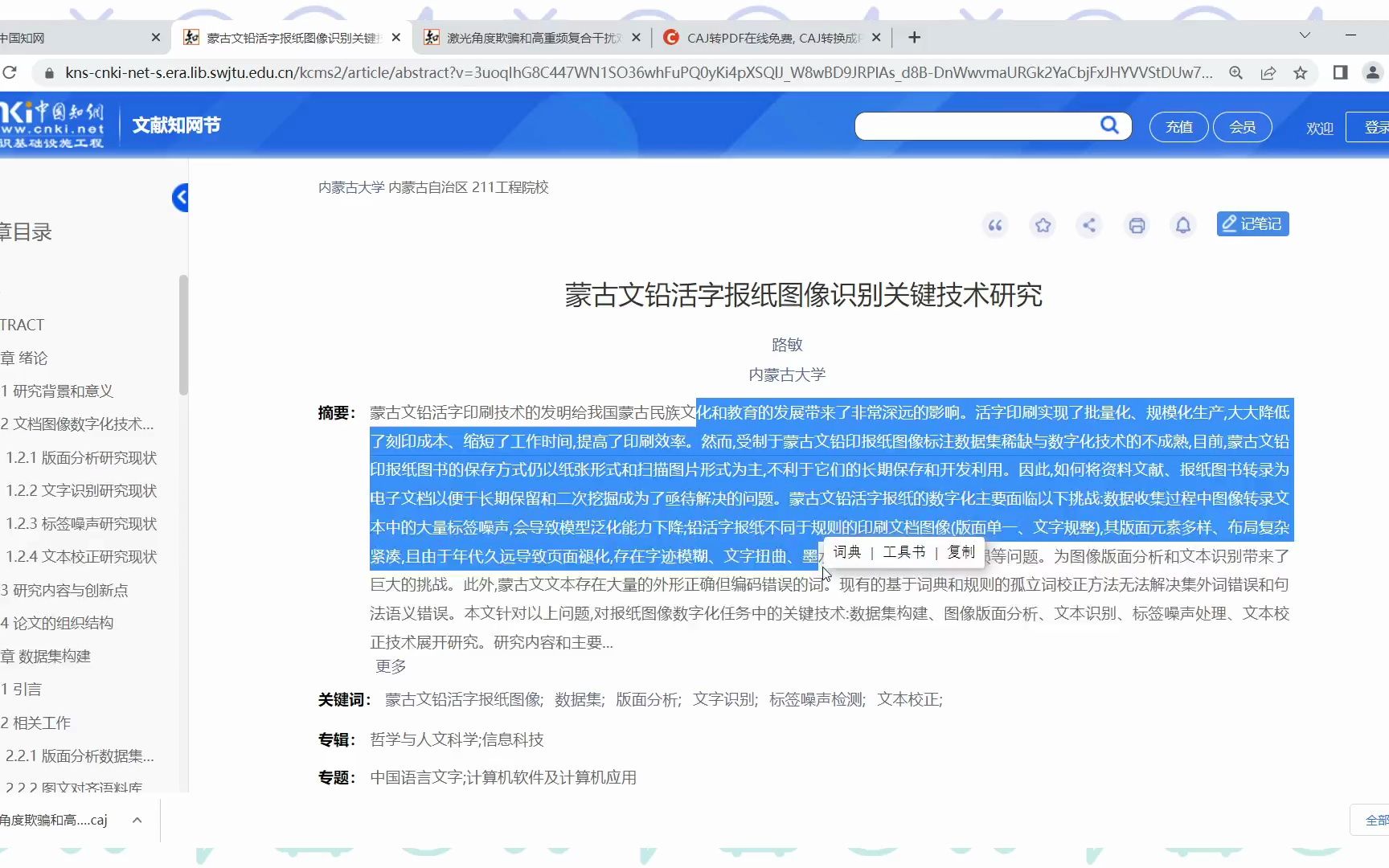Switch to the 激光角度欺骗和高重频复合干扰 tab
Viewport: 1389px width, 868px height.
pyautogui.click(x=534, y=38)
